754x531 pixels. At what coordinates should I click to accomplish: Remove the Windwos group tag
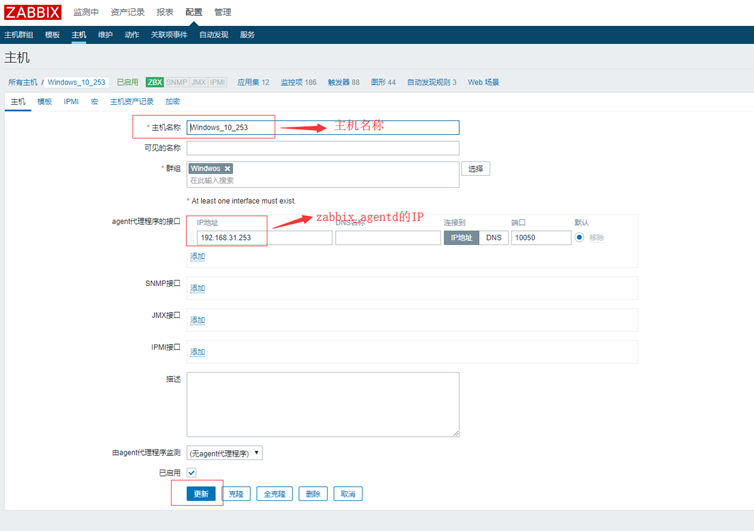tap(227, 168)
